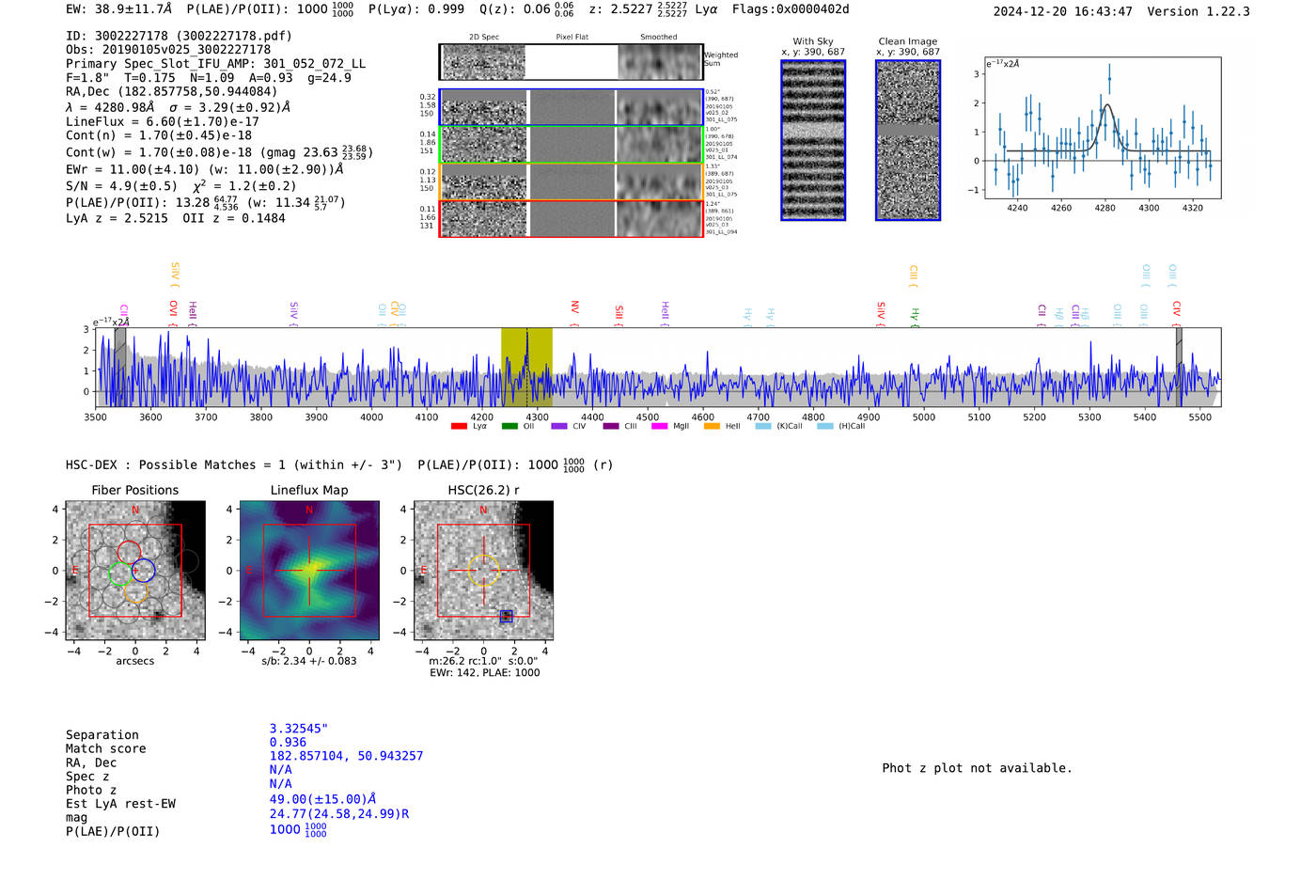Viewport: 1316px width, 896px height.
Task: Click the s/b: 2.34 +/- 0.083 caption
Action: tap(309, 661)
